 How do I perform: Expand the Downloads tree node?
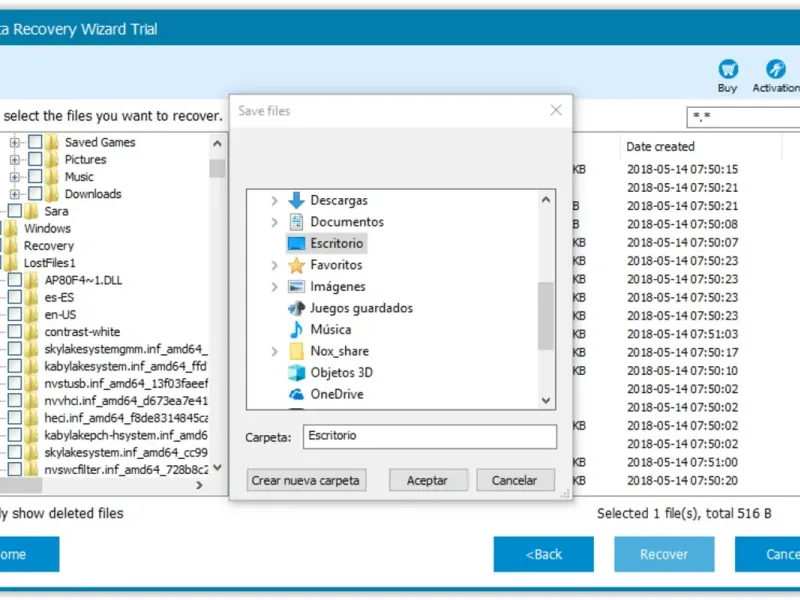pyautogui.click(x=15, y=194)
